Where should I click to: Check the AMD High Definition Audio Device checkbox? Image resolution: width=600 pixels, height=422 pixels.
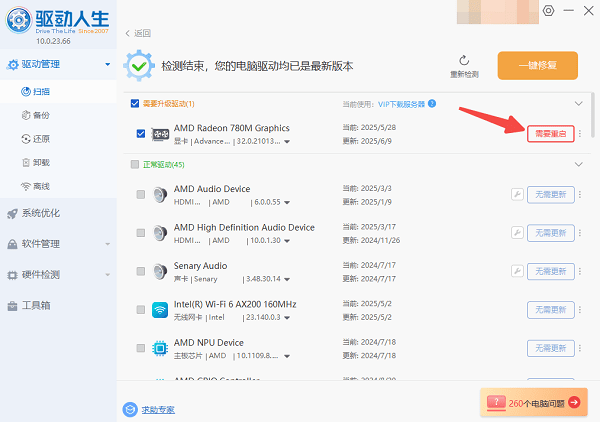[x=141, y=233]
